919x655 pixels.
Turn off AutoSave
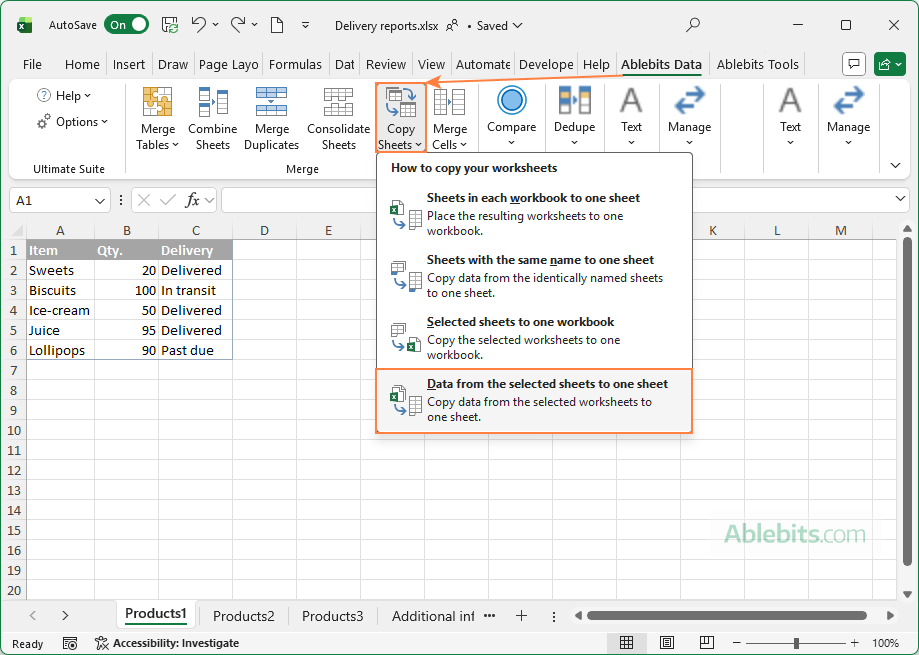coord(126,25)
